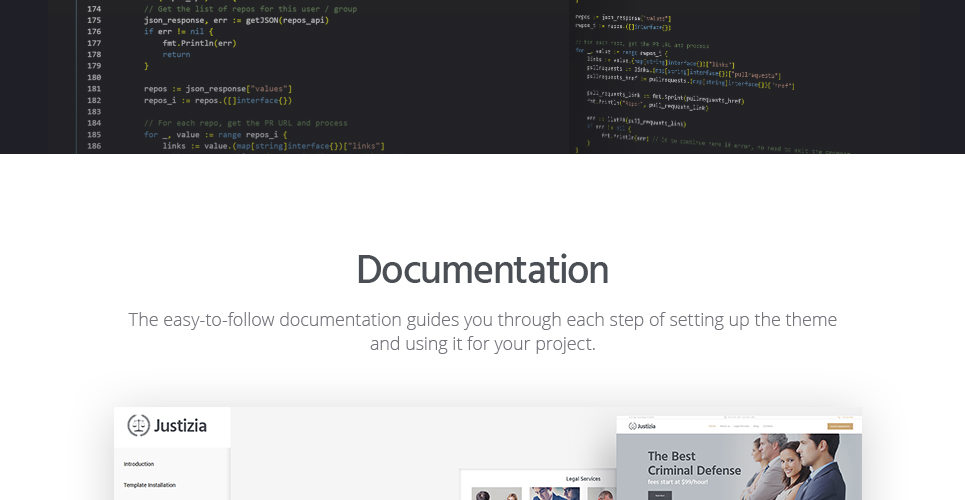Image resolution: width=965 pixels, height=500 pixels.
Task: Click 'fees start at $99/hour!' text
Action: pyautogui.click(x=678, y=482)
